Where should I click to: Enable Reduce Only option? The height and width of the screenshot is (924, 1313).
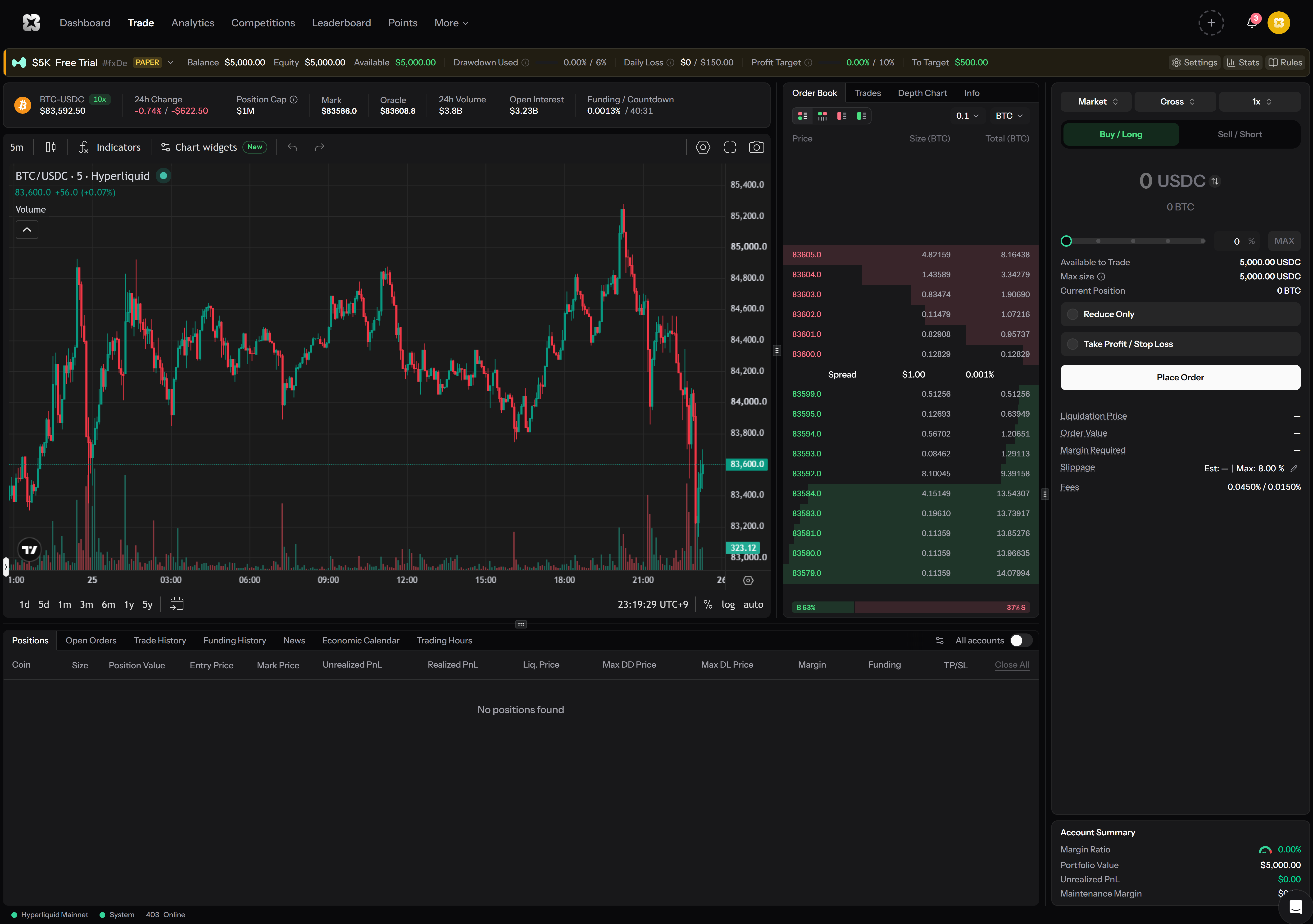pyautogui.click(x=1180, y=314)
